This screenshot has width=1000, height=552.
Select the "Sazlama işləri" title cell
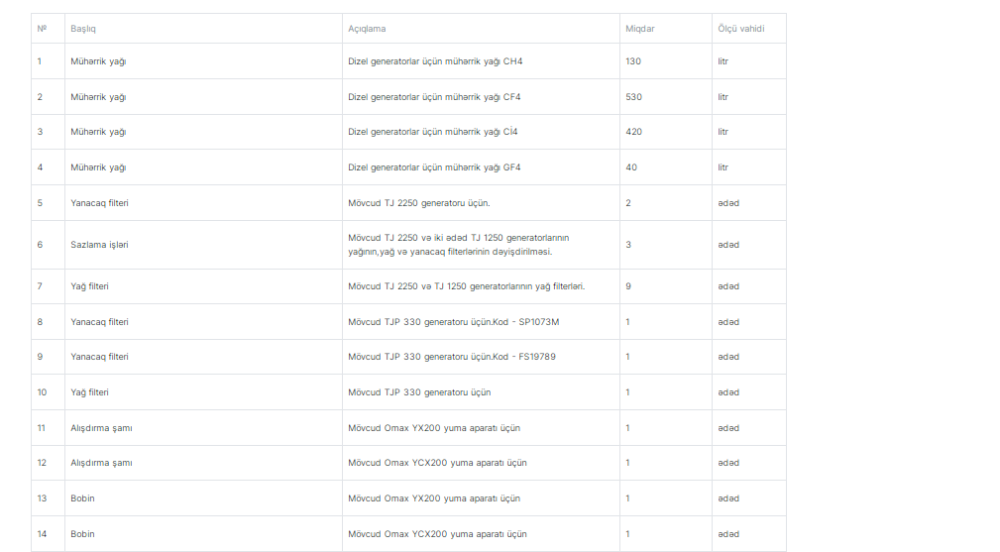98,244
